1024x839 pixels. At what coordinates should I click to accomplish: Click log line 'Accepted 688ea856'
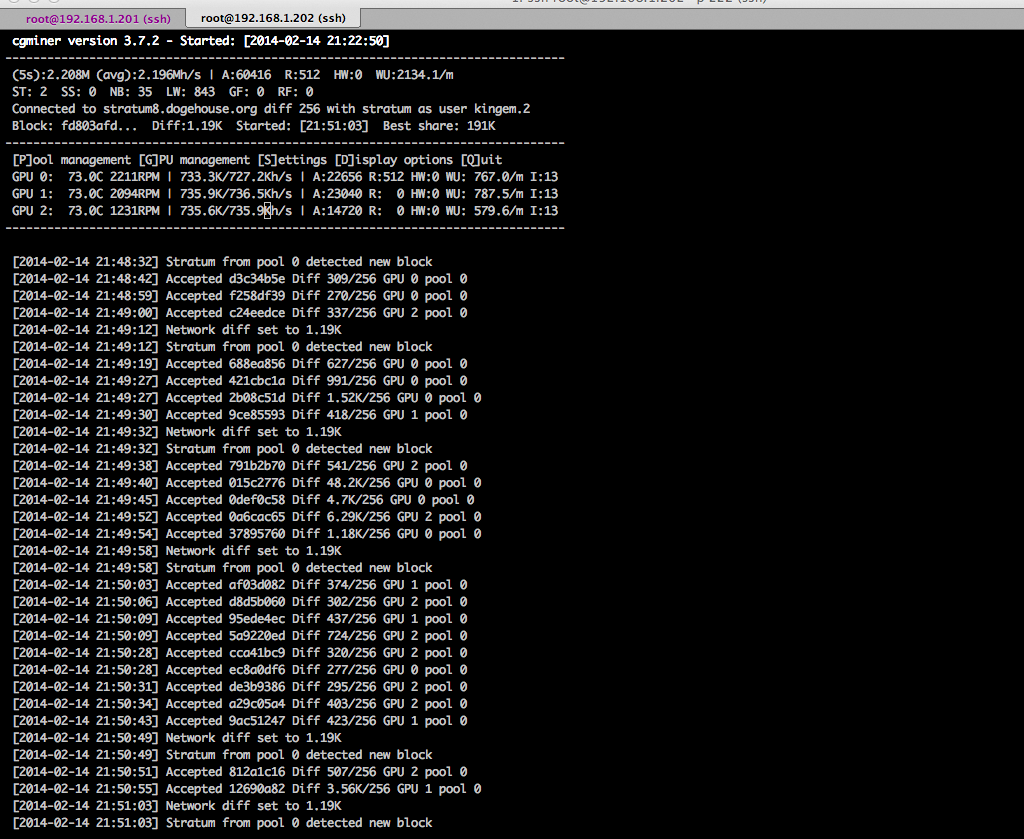click(x=240, y=364)
